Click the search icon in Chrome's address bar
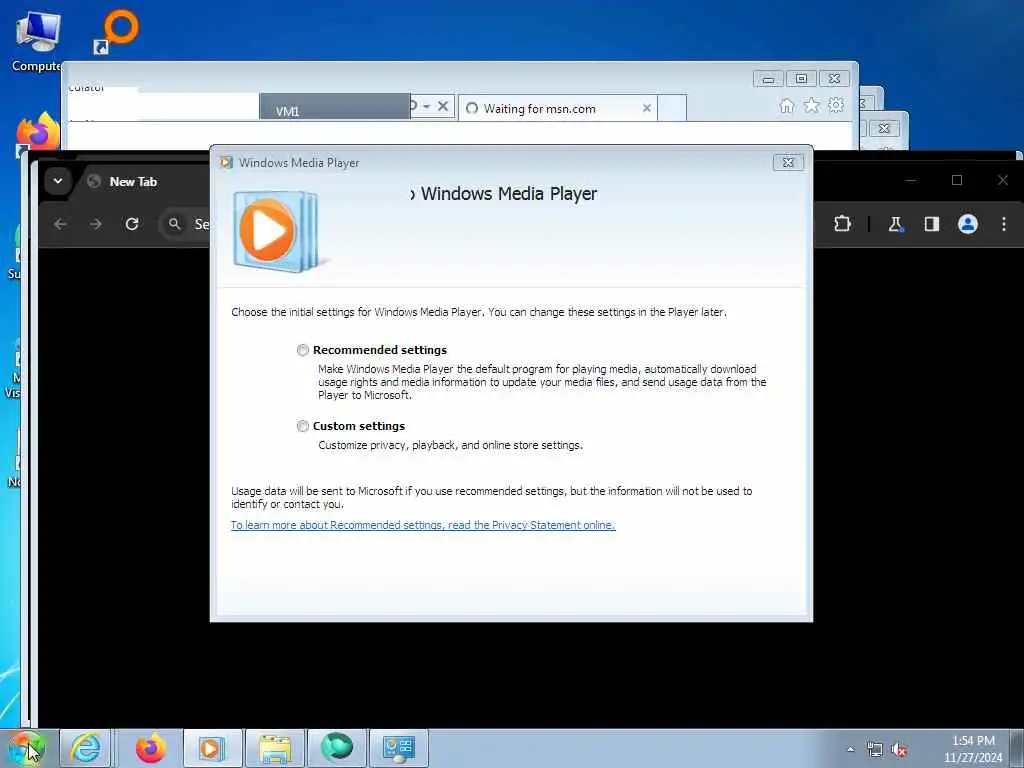The height and width of the screenshot is (768, 1024). click(174, 224)
